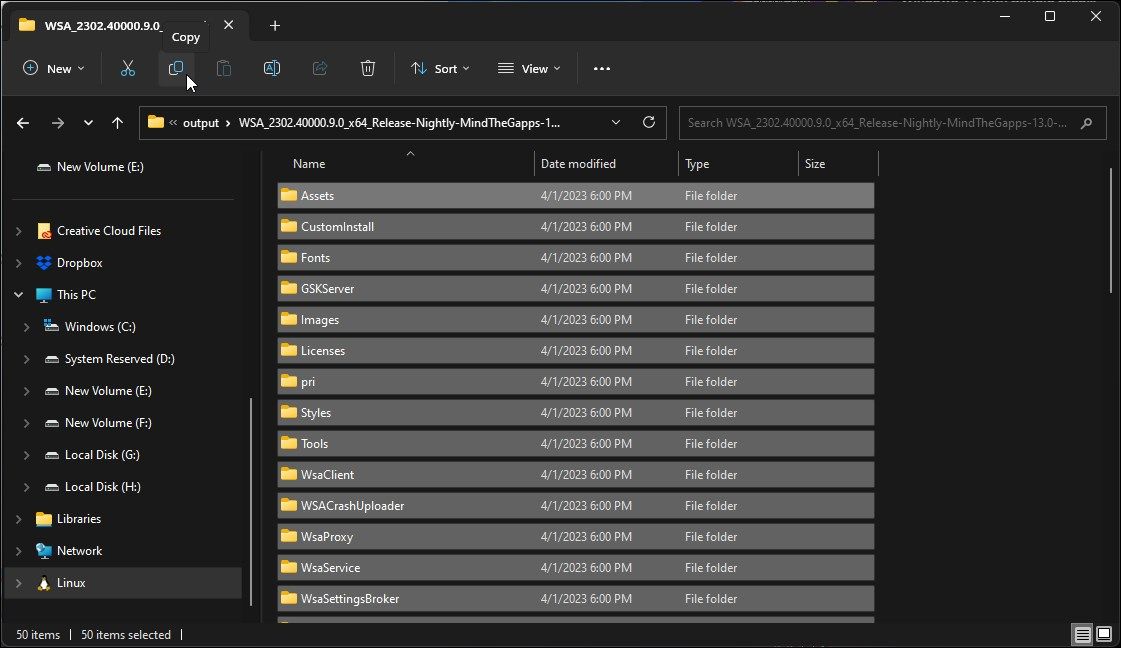Click the navigation pane scrollbar

pyautogui.click(x=250, y=501)
